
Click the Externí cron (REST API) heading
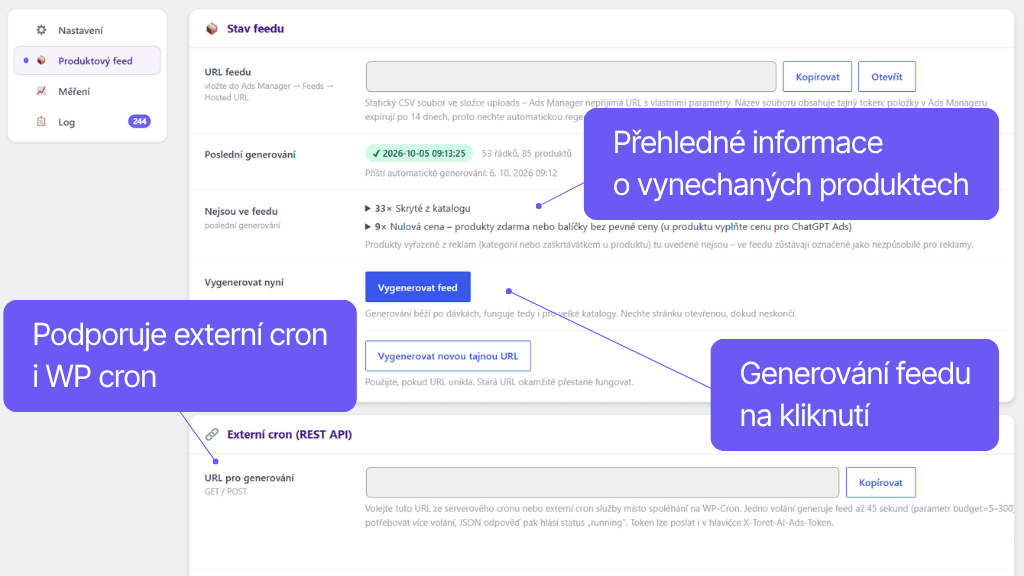pyautogui.click(x=289, y=434)
